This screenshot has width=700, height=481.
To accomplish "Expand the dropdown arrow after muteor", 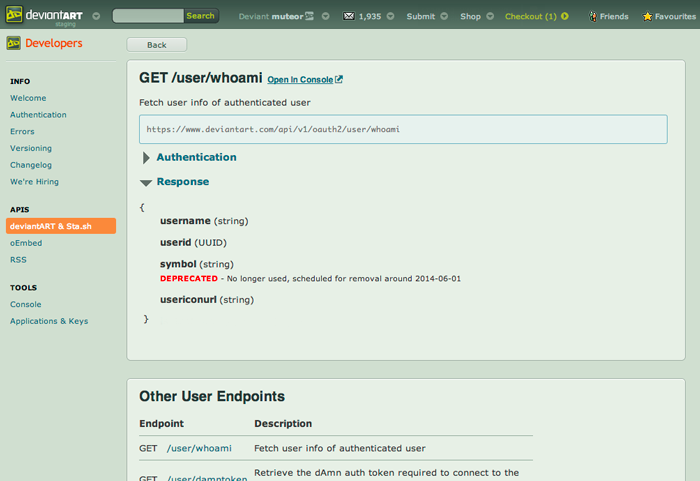I will [x=325, y=16].
